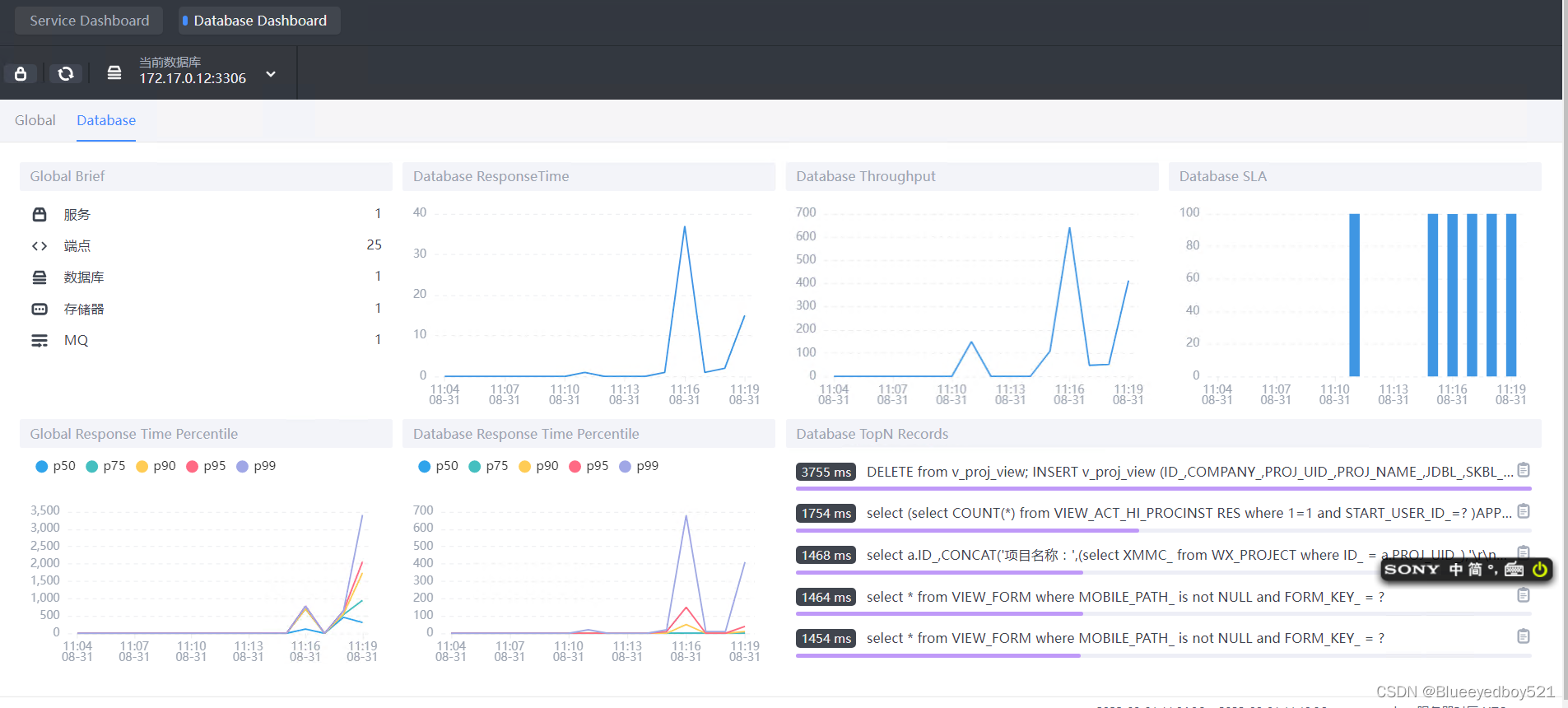Click the 端点 count value 25

point(374,245)
